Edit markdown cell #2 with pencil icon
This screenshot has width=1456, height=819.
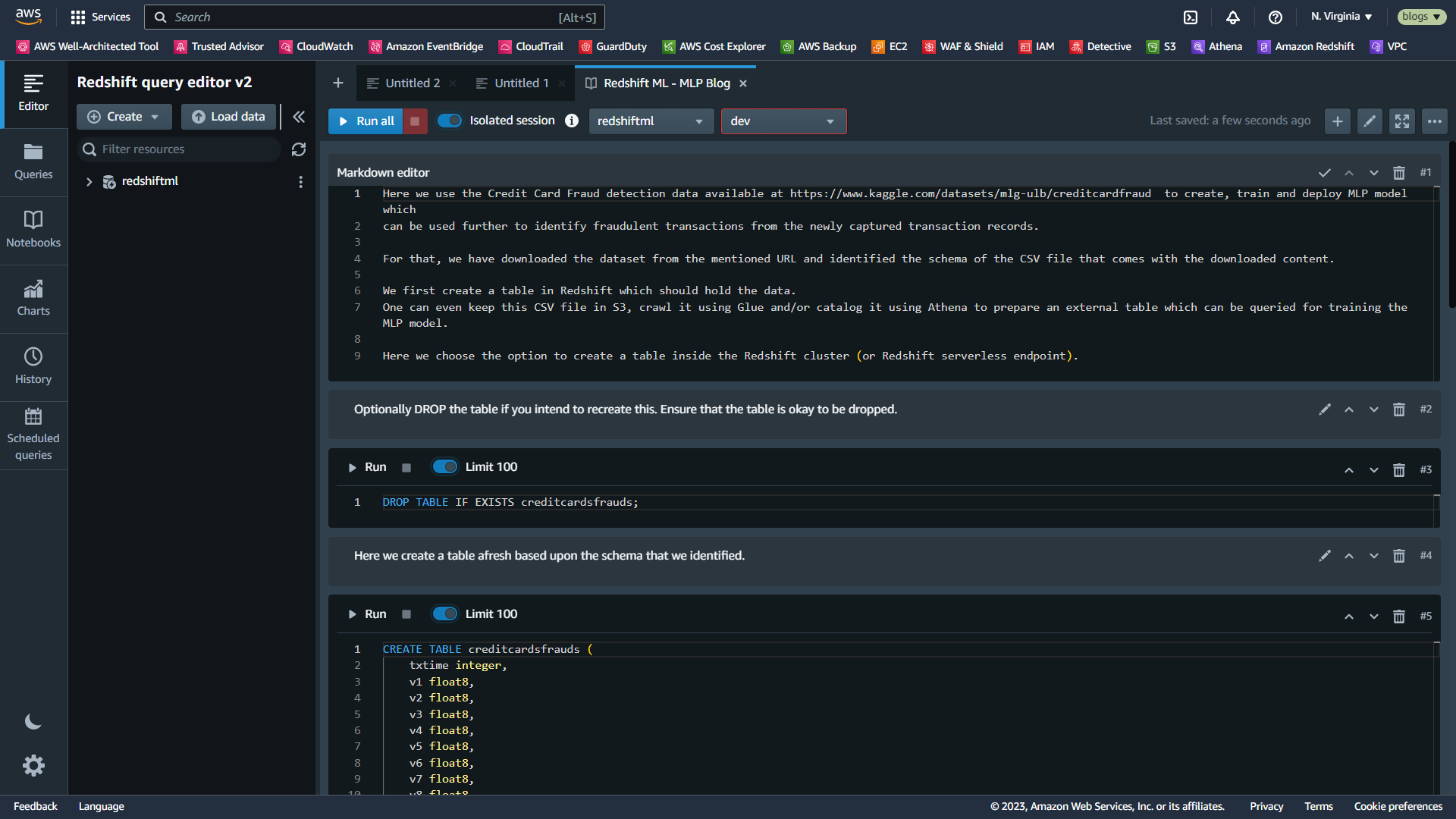(x=1325, y=409)
